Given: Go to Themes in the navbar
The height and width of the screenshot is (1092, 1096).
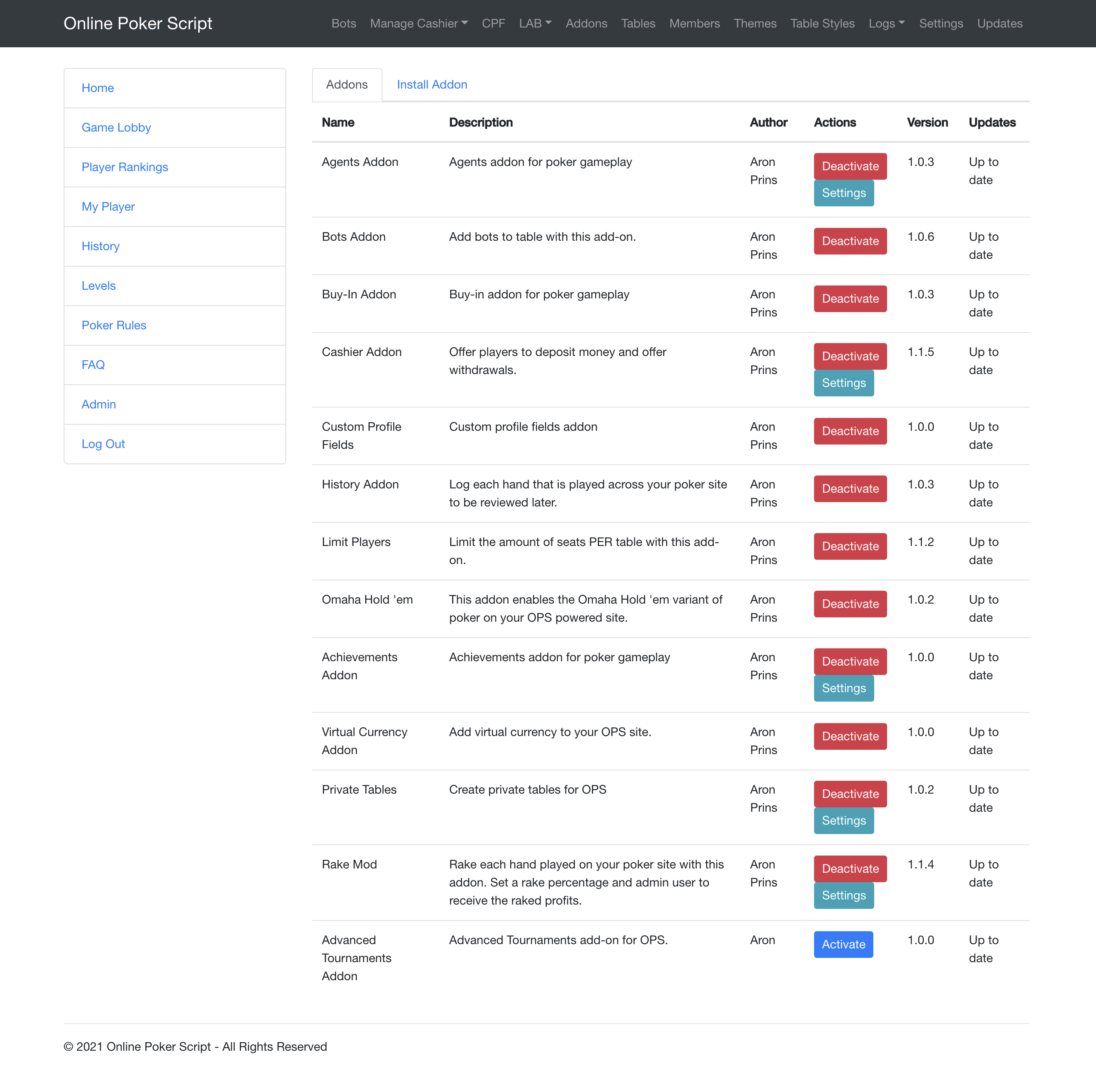Looking at the screenshot, I should (754, 23).
